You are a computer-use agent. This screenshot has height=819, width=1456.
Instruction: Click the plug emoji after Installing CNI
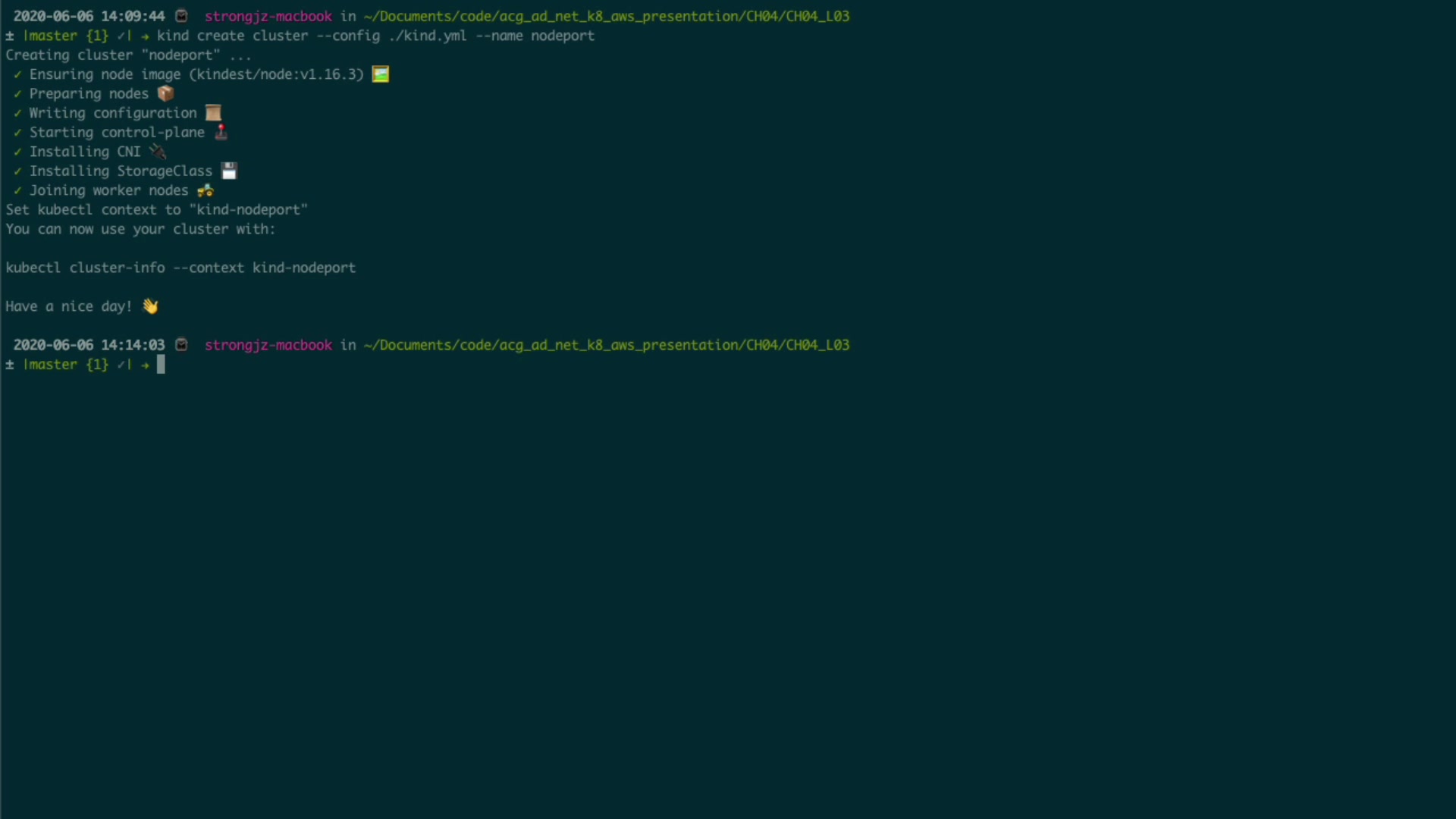coord(158,152)
